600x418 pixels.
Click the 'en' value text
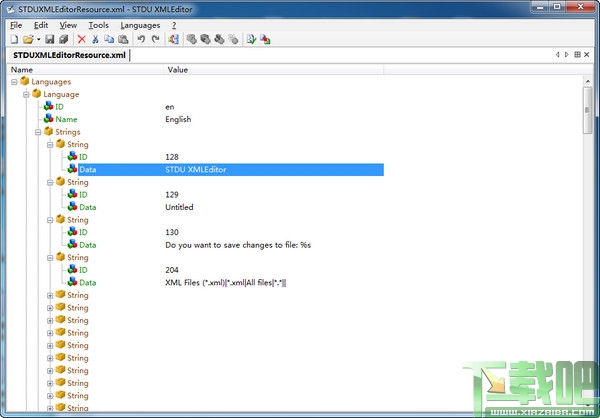[x=170, y=107]
